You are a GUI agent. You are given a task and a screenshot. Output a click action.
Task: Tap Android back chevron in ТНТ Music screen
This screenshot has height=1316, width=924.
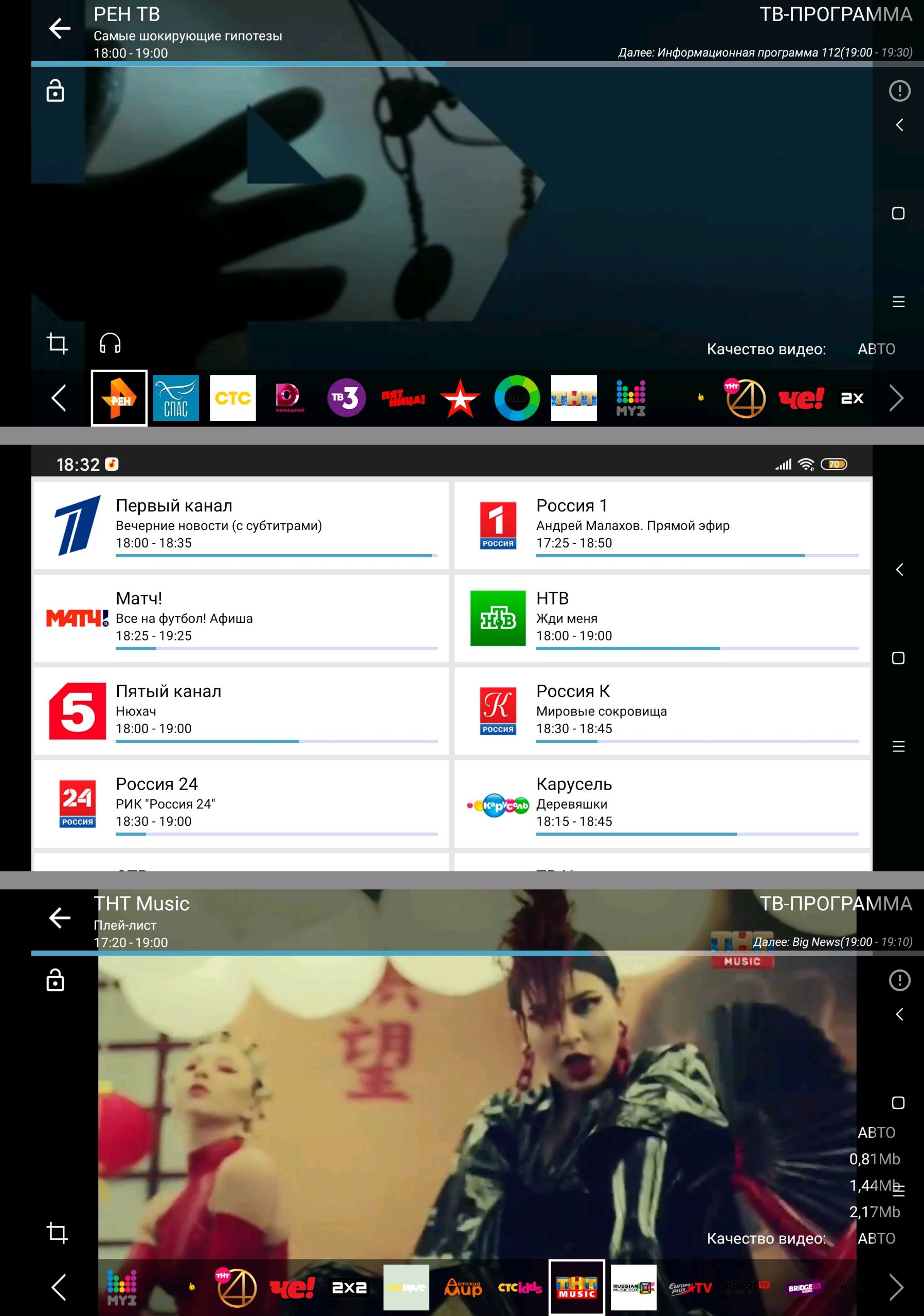899,1014
